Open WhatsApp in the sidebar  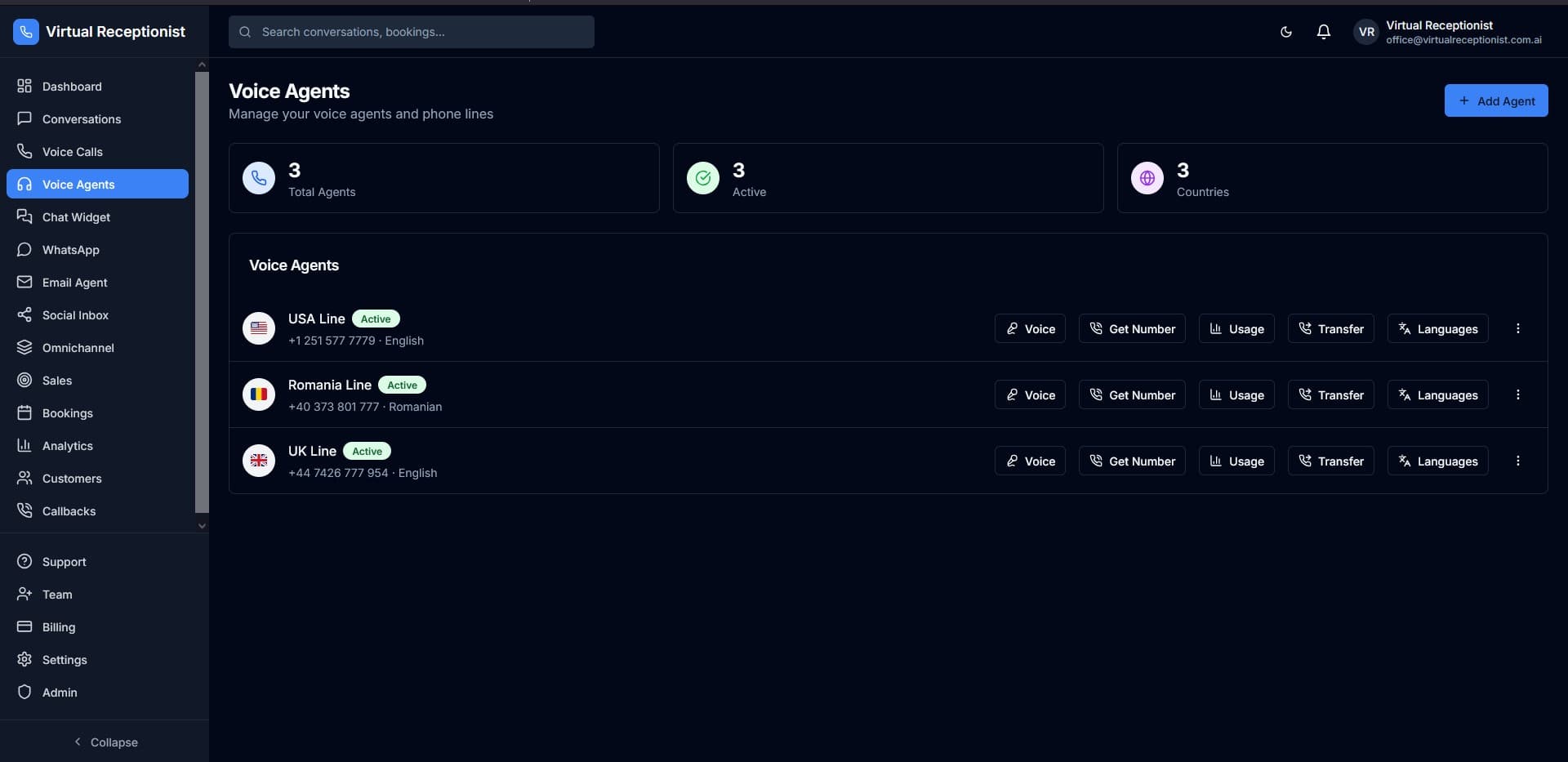tap(71, 250)
